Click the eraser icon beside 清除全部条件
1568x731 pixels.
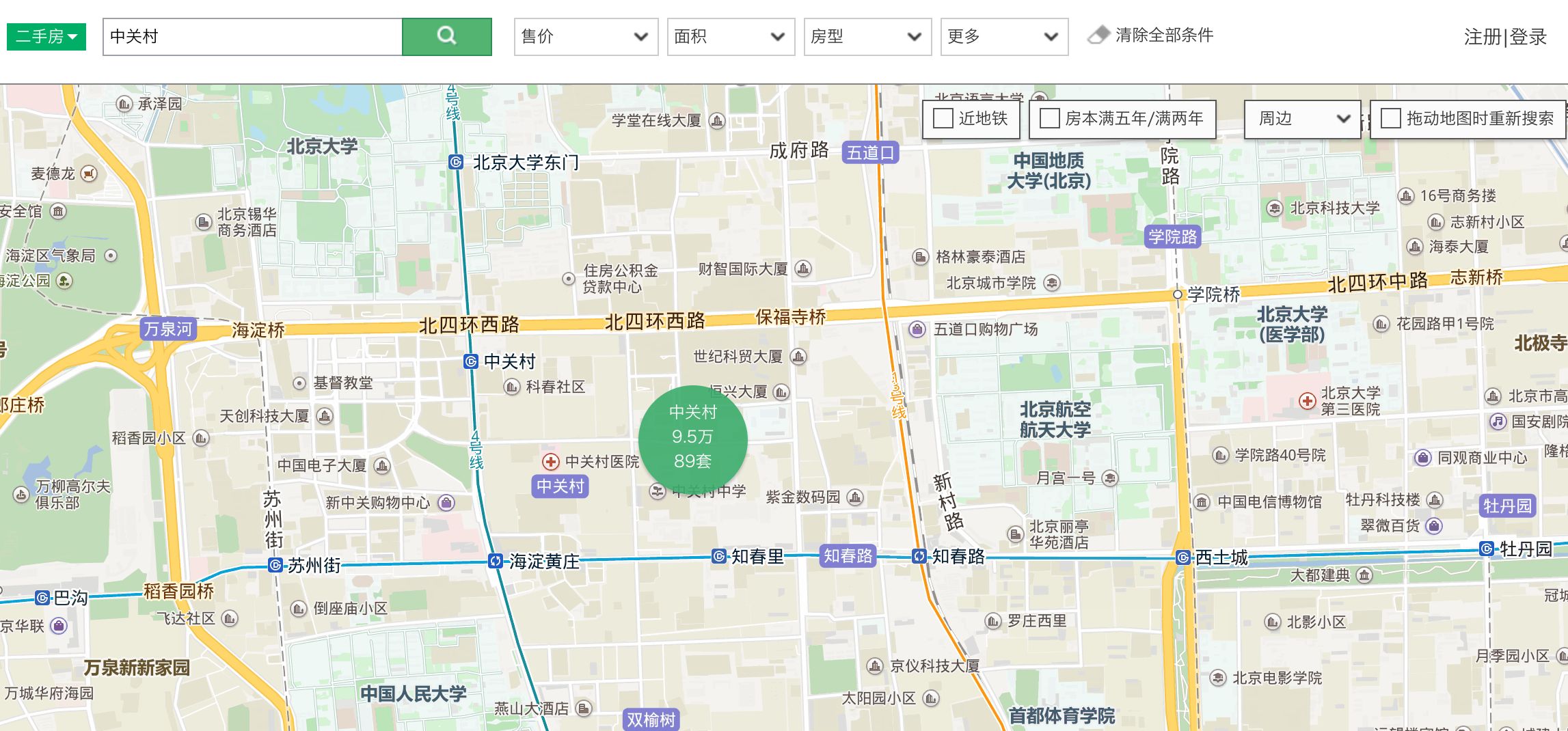(1099, 35)
